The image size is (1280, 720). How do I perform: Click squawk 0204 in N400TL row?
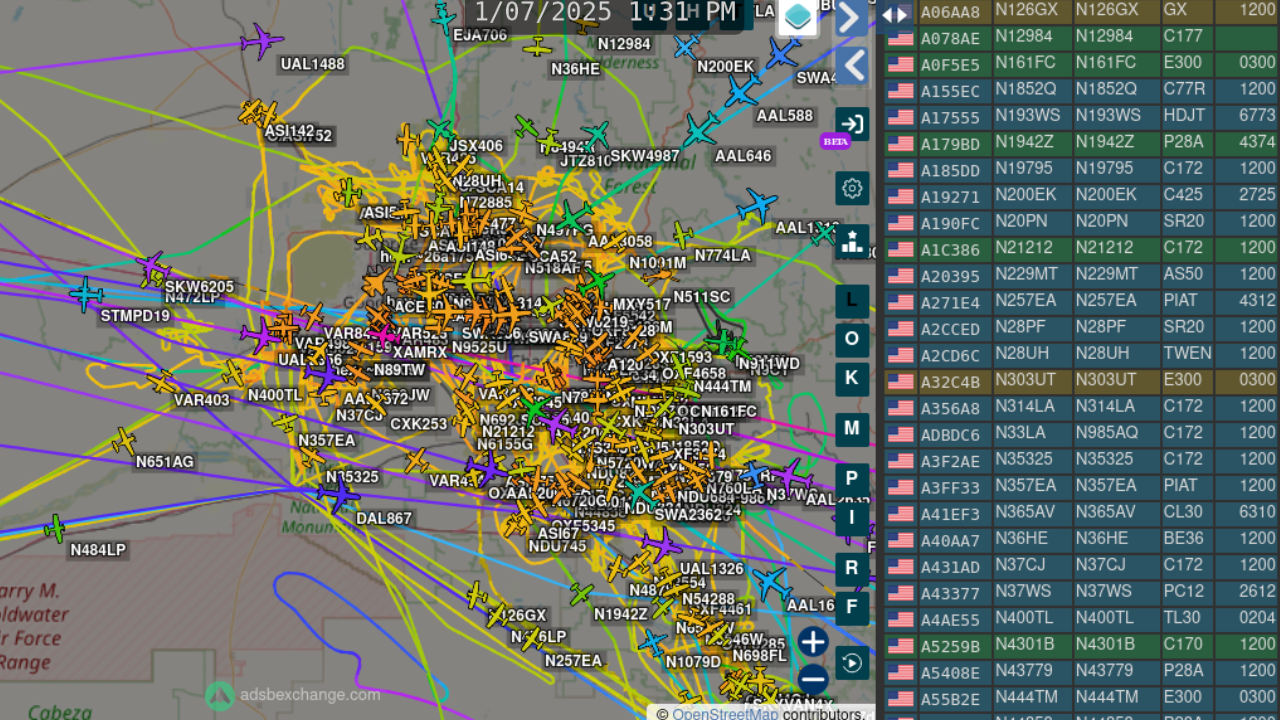point(1257,617)
